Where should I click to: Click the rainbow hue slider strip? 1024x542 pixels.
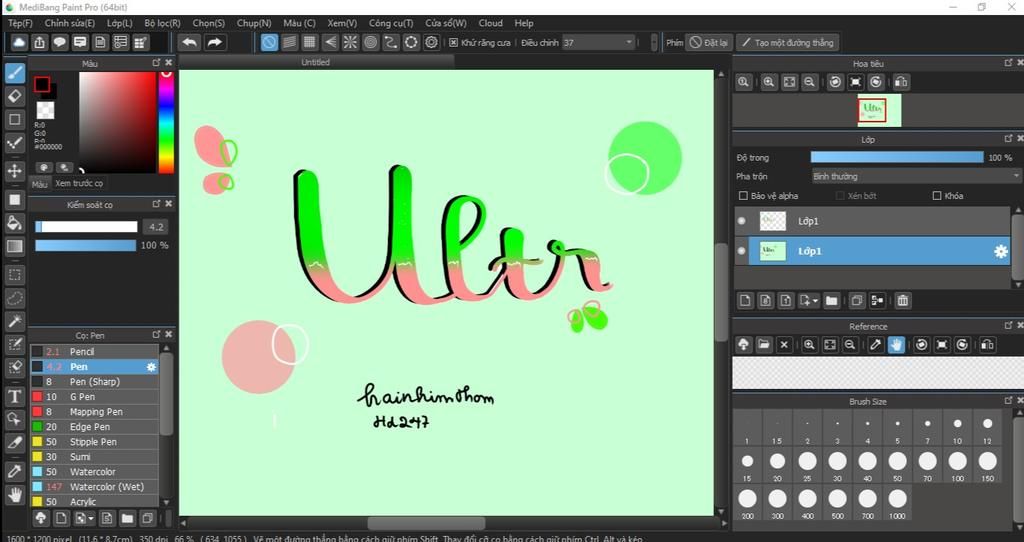tap(166, 122)
